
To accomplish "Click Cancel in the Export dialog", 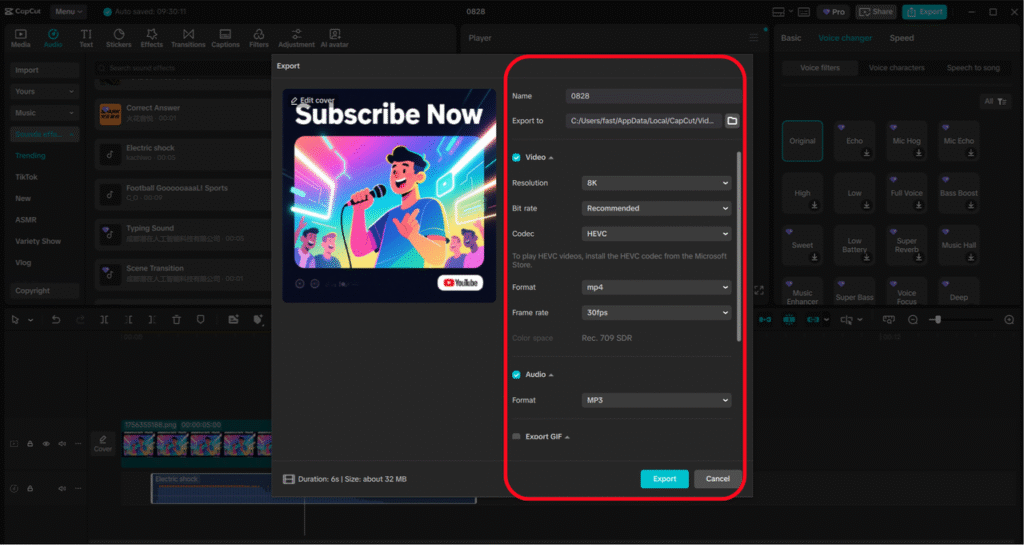I will [718, 479].
